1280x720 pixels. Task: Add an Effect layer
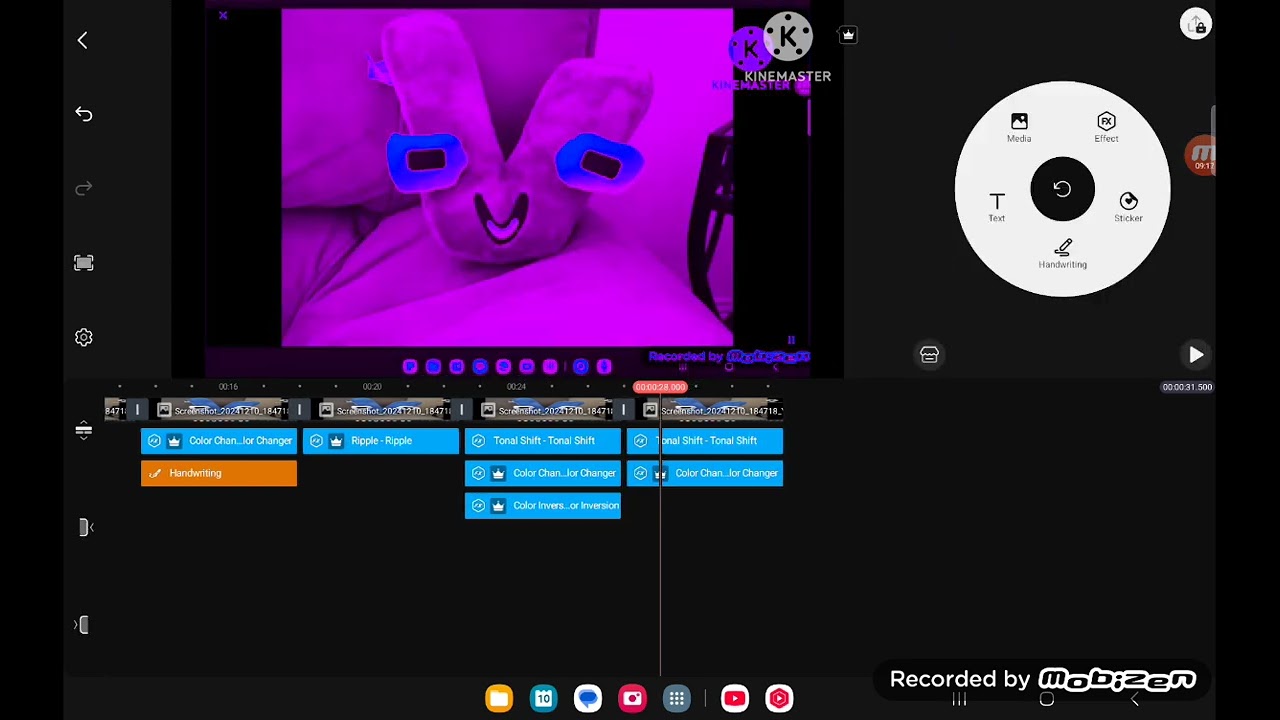coord(1106,128)
